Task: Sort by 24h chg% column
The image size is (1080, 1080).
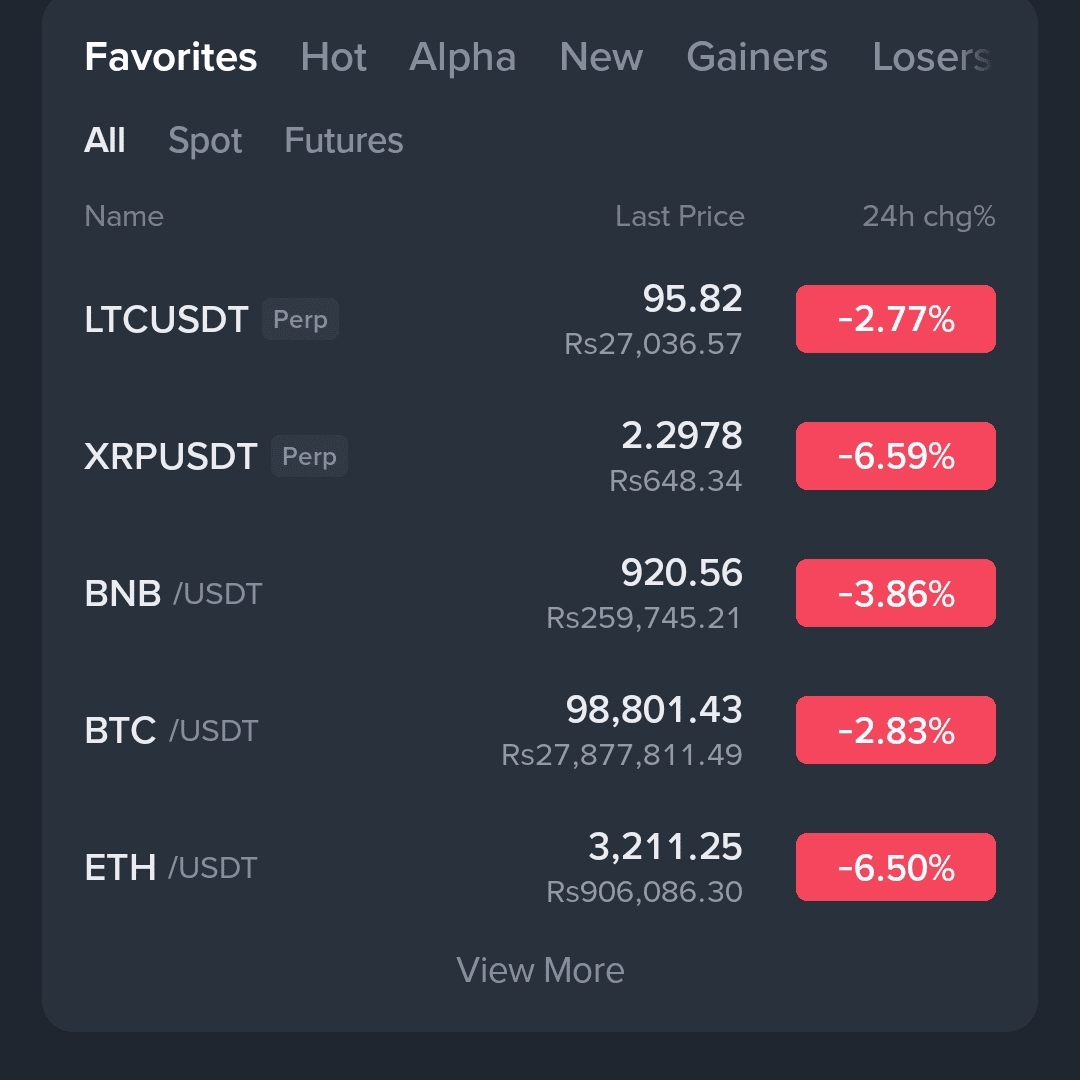Action: tap(928, 216)
